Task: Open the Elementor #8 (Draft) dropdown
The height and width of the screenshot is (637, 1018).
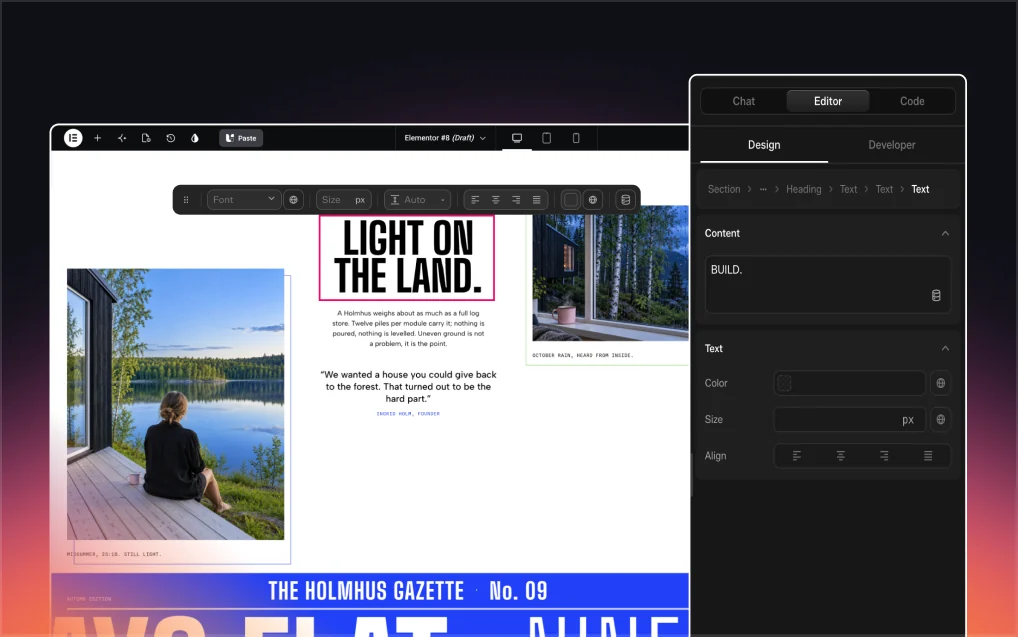Action: coord(445,138)
